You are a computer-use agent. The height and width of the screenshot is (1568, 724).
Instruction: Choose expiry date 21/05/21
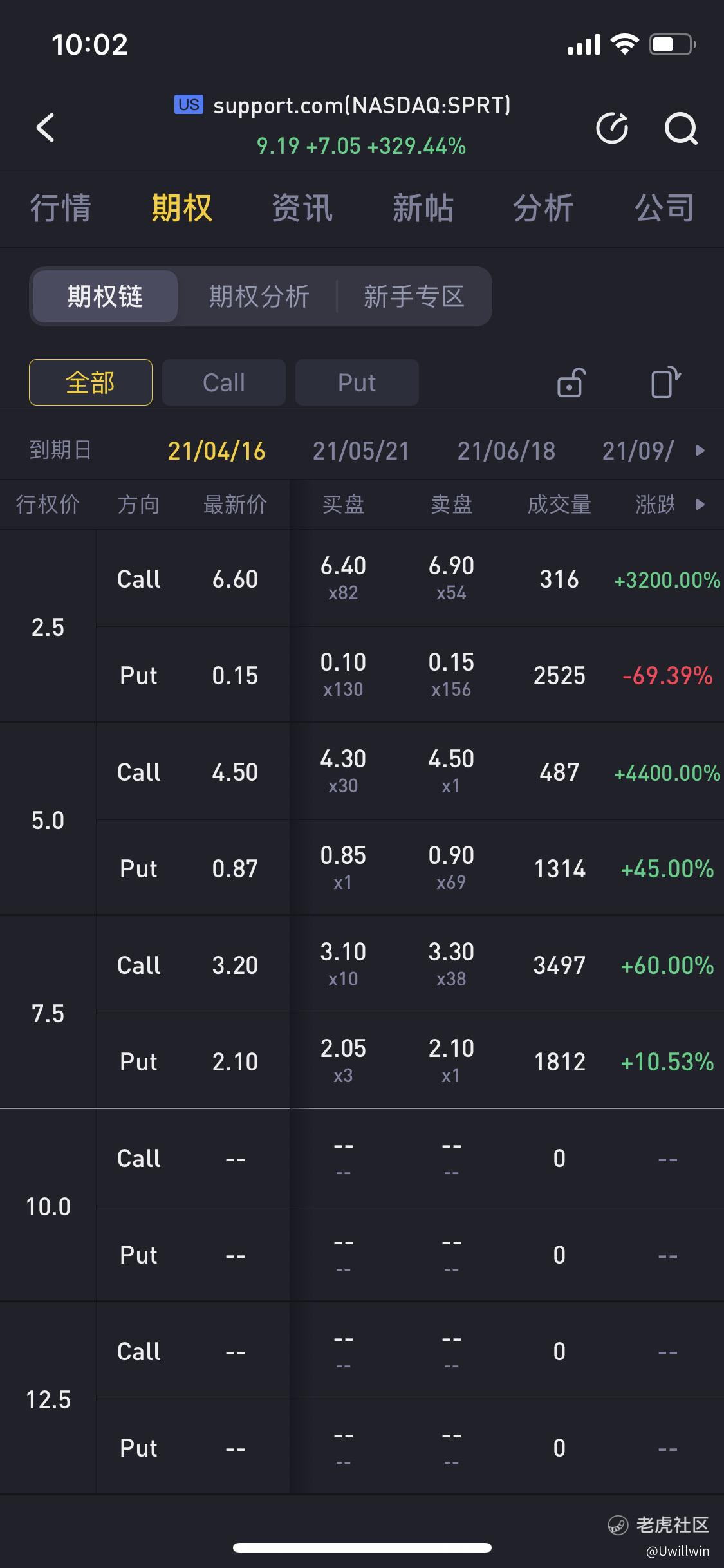361,451
